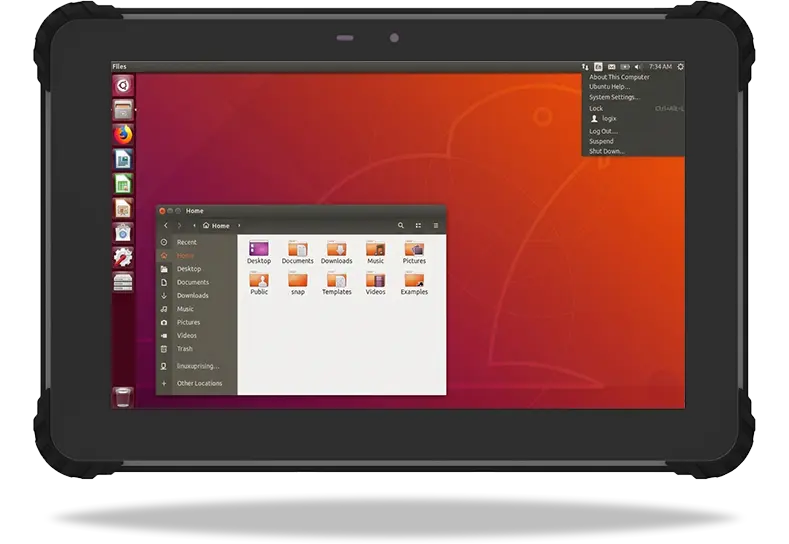Open LibreOffice Impress from the launcher
This screenshot has height=544, width=789.
click(x=123, y=208)
